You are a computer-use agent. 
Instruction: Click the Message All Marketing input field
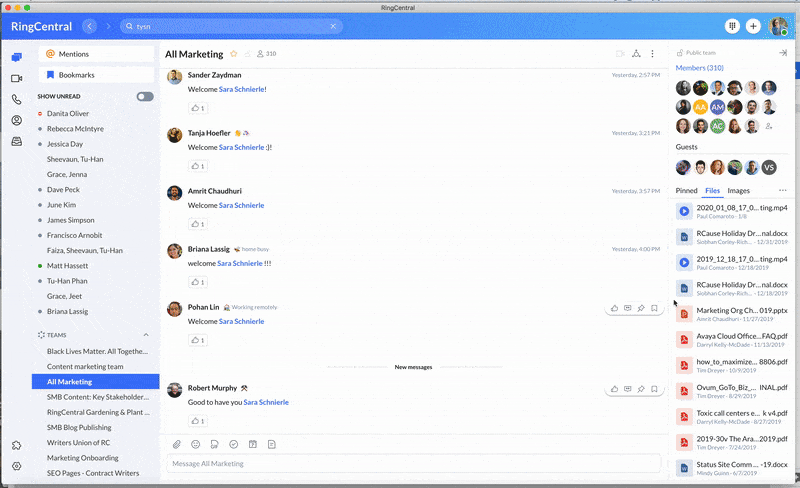pos(412,464)
